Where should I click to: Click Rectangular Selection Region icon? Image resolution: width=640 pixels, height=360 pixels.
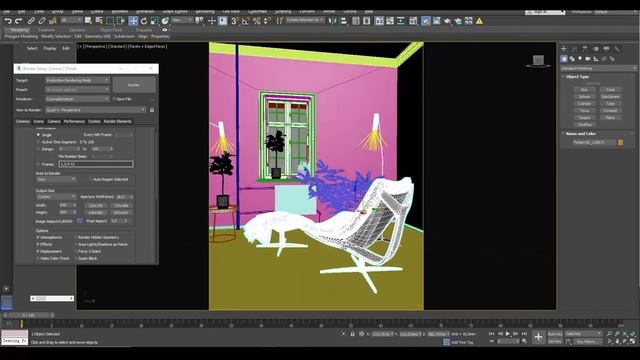pyautogui.click(x=110, y=21)
